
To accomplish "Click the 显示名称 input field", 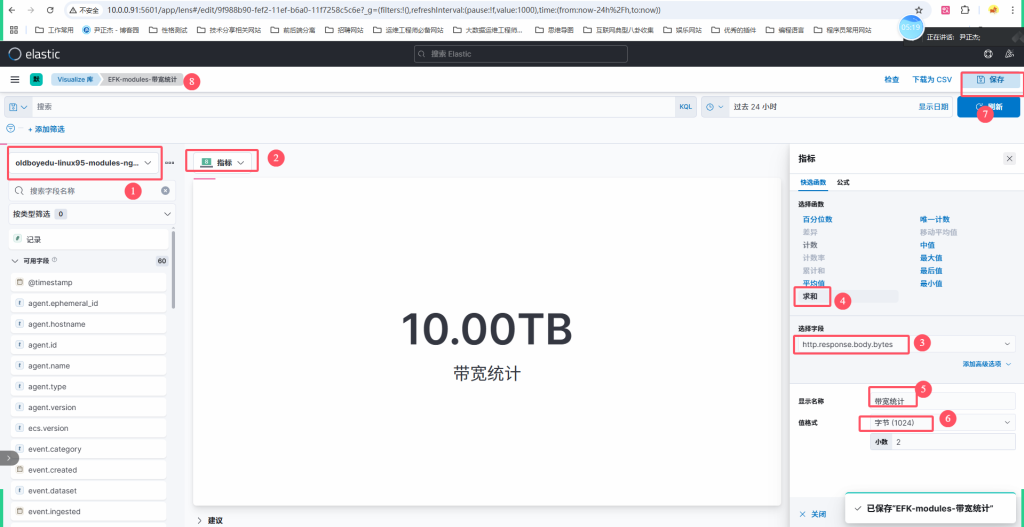I will point(942,401).
